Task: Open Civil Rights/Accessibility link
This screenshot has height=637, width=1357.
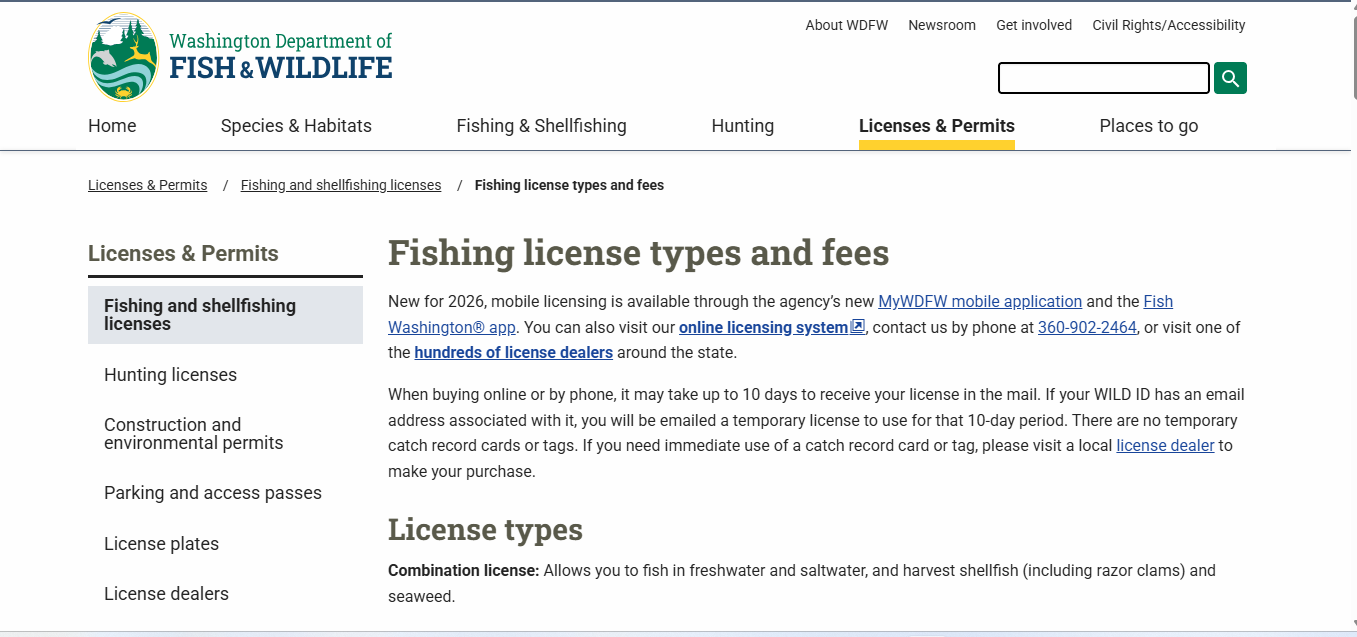Action: click(1169, 25)
